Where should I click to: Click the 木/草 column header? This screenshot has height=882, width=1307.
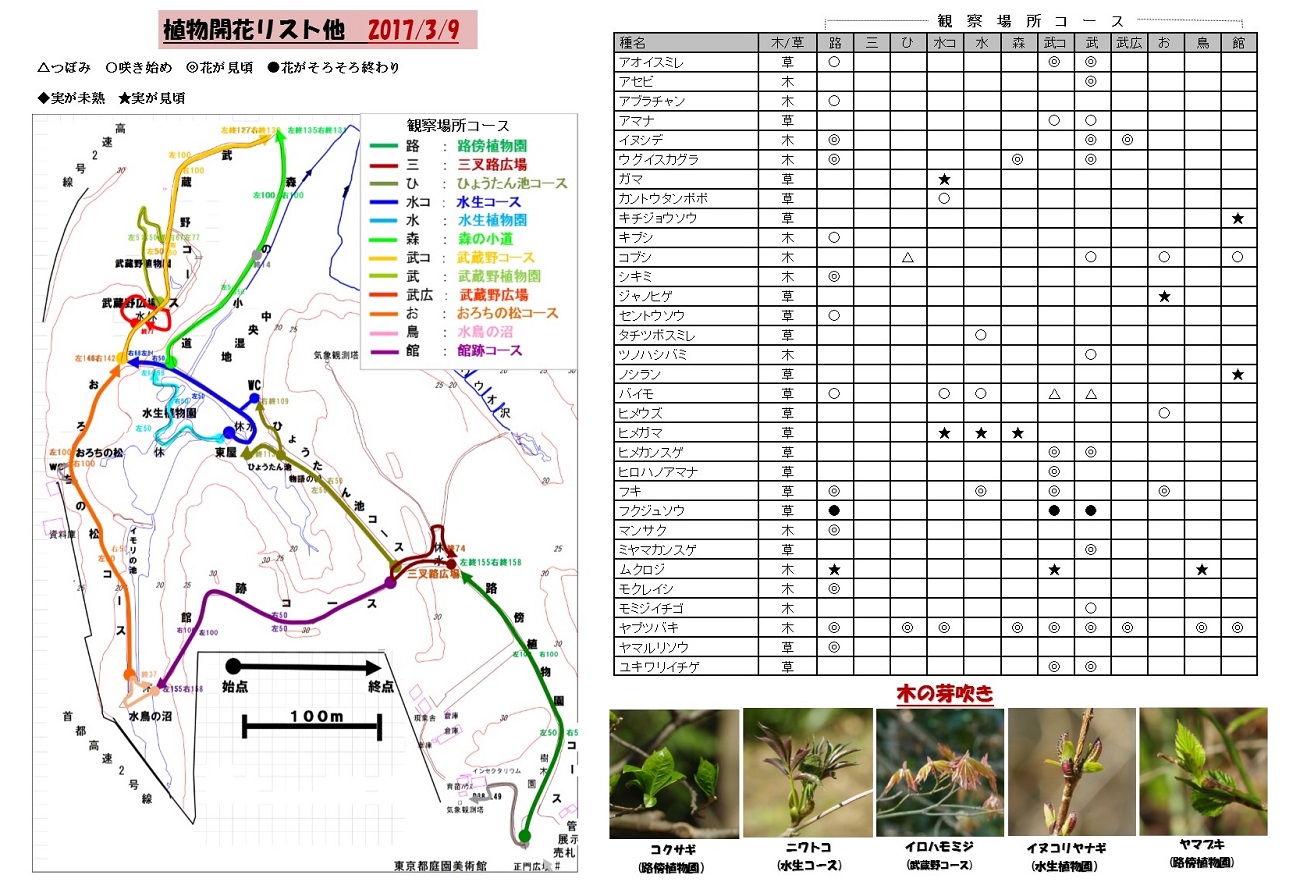click(788, 43)
